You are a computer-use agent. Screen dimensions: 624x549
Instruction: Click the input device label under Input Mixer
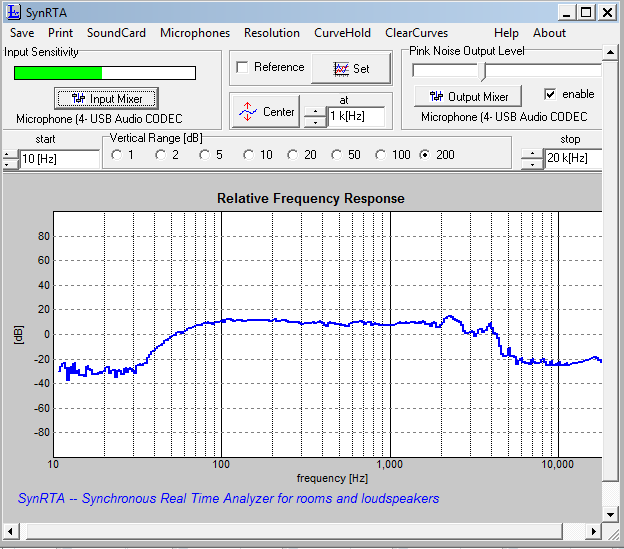click(99, 119)
